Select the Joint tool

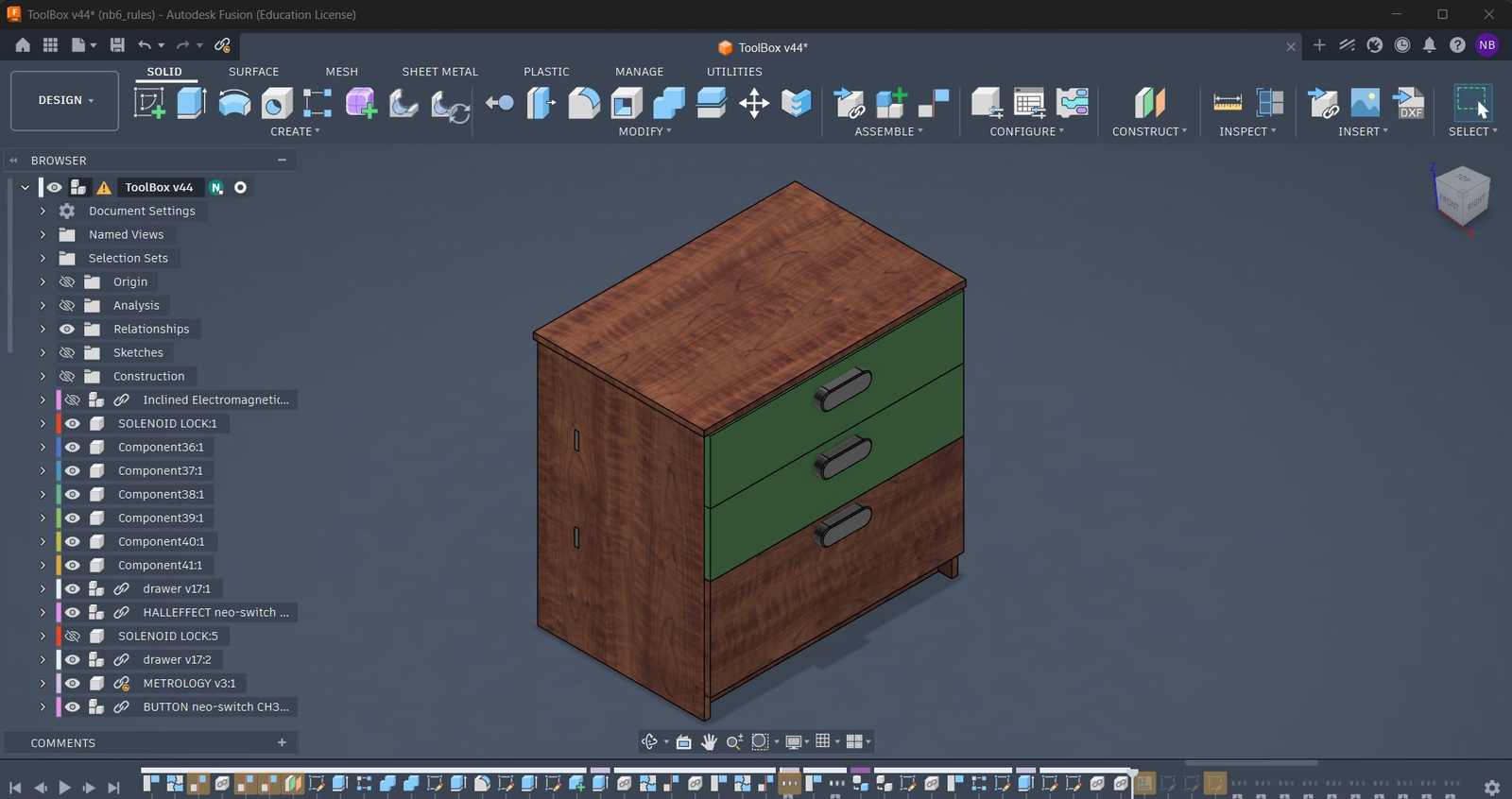click(x=933, y=103)
